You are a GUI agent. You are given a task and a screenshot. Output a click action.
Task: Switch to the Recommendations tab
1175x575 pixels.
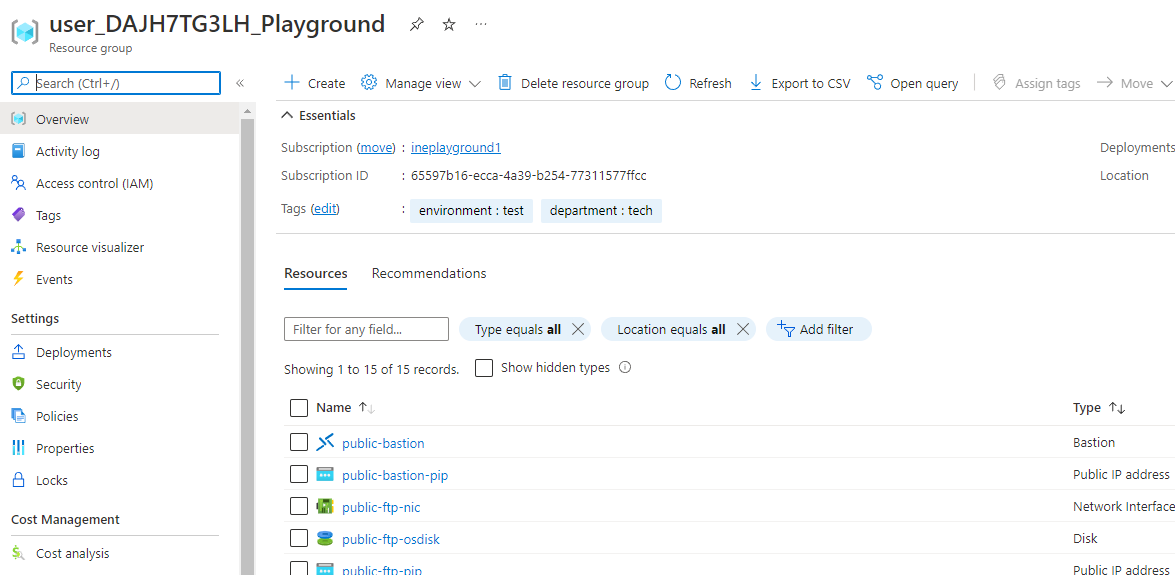point(429,274)
